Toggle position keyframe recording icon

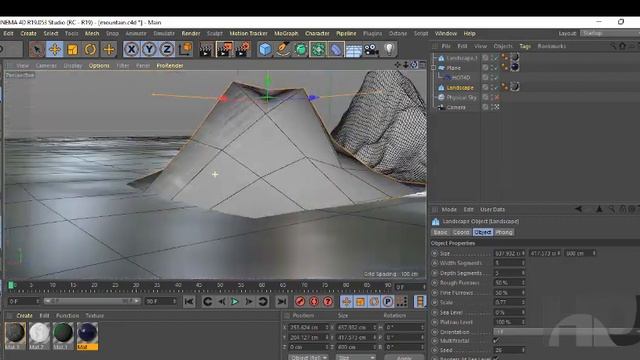tap(347, 302)
